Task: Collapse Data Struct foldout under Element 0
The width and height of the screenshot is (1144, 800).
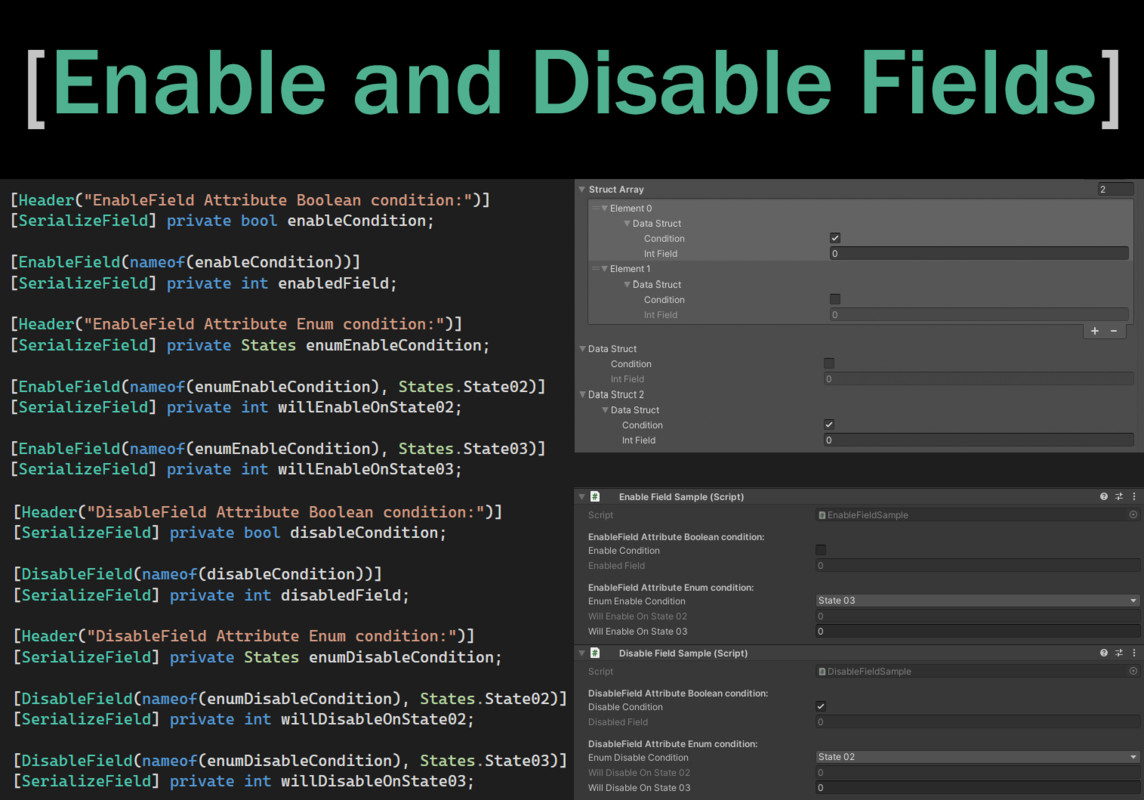Action: point(627,224)
